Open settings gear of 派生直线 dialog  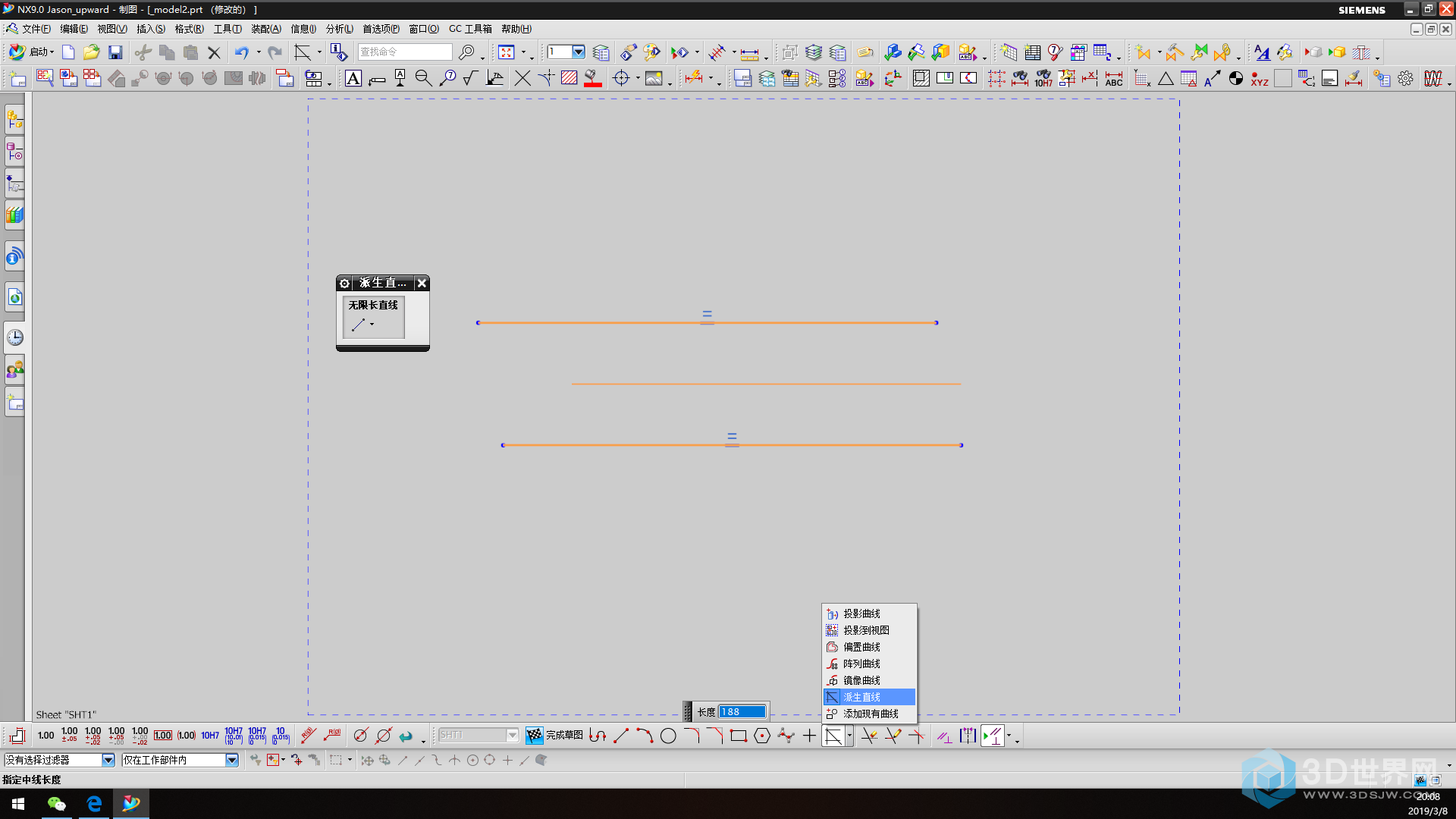(x=344, y=283)
